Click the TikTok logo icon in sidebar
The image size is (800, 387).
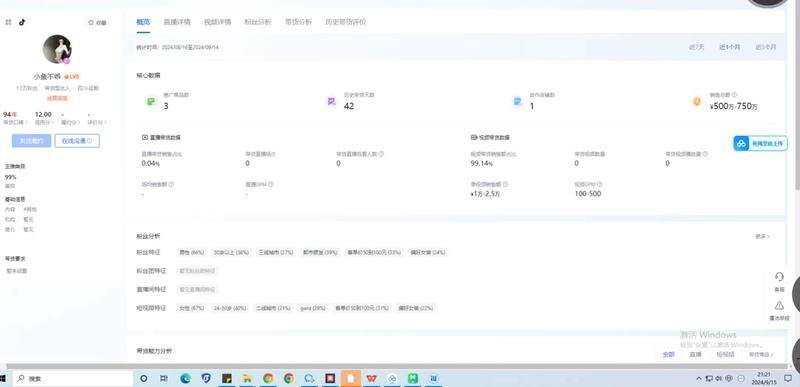(x=22, y=22)
